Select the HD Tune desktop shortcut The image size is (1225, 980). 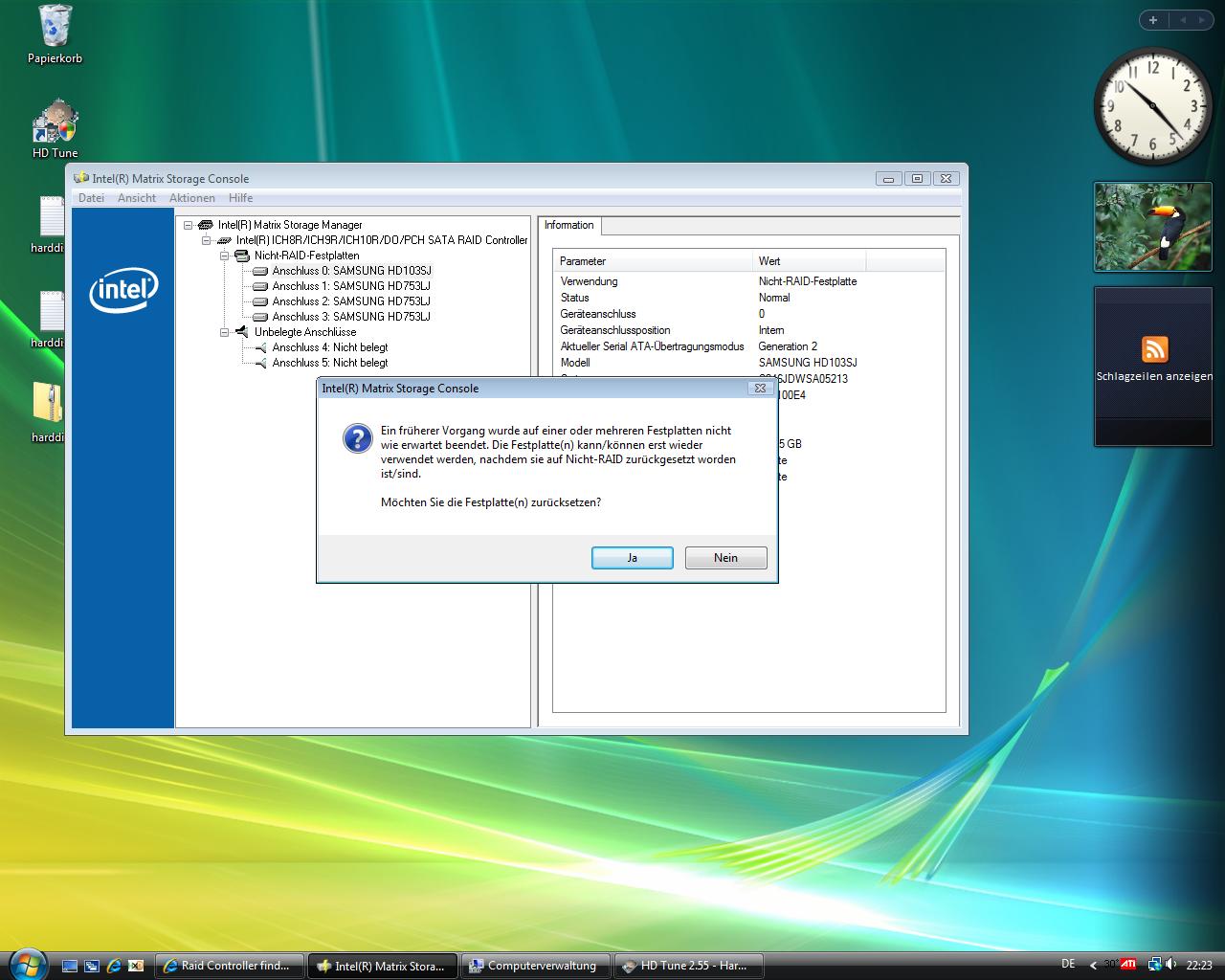(55, 128)
